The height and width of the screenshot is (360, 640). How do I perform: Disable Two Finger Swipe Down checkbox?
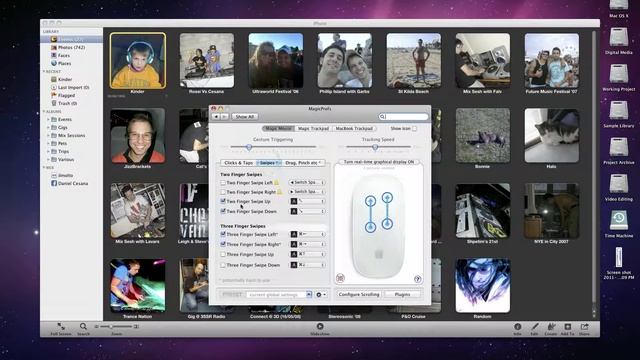tap(223, 211)
